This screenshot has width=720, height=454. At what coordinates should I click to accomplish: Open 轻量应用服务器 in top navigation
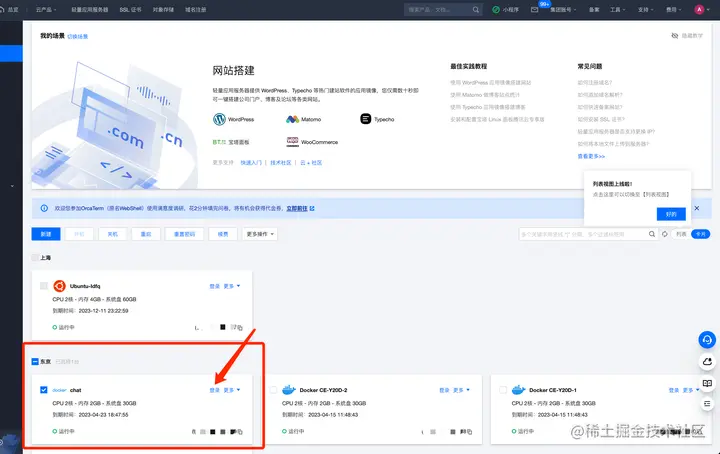[x=90, y=10]
